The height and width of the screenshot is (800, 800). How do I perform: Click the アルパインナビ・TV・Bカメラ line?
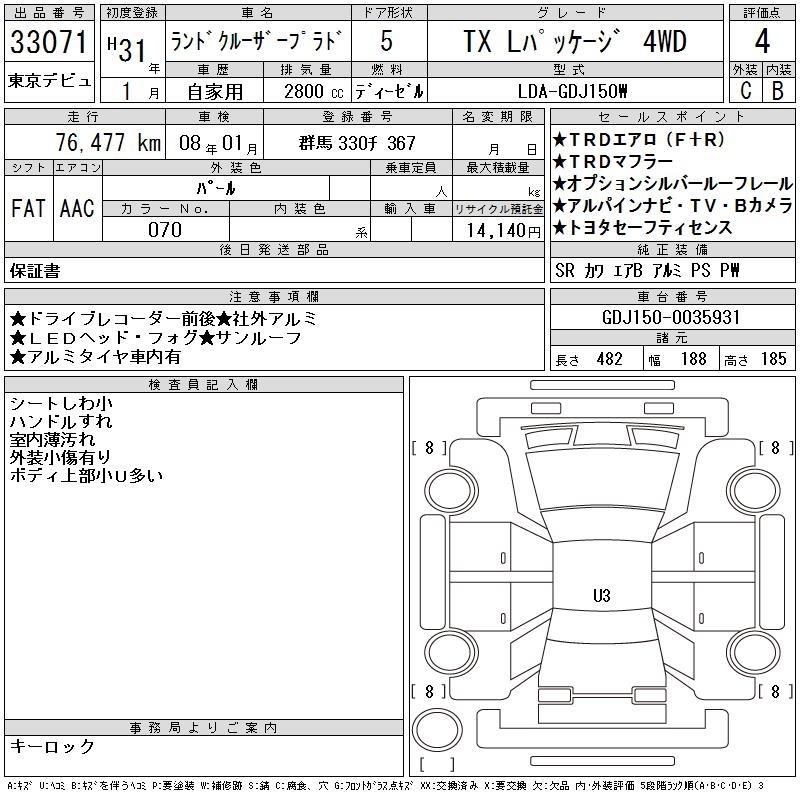[x=672, y=206]
